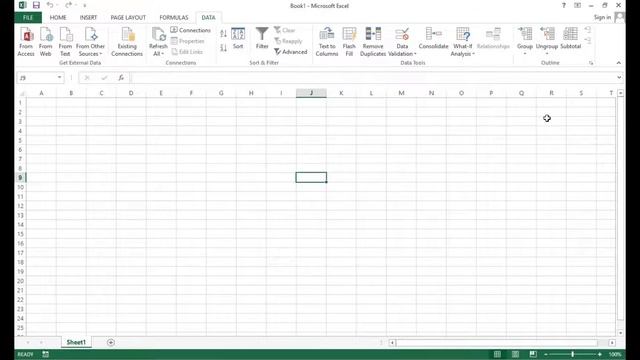Screen dimensions: 640x360
Task: Select the DATA tab
Action: 208,18
